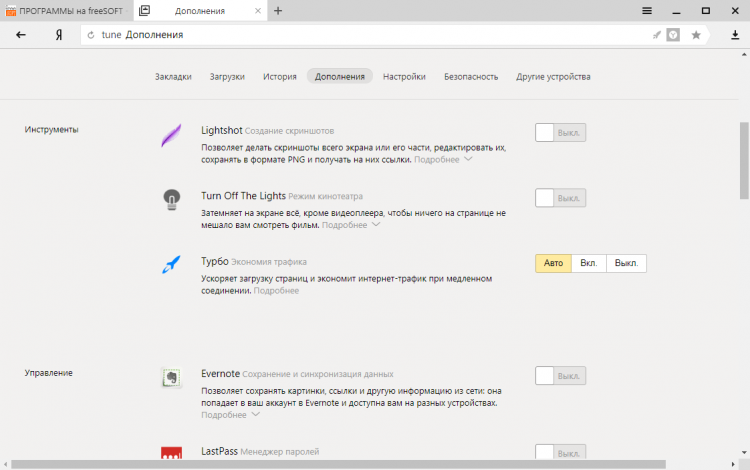
Task: Click the horizontal scrollbar thumb
Action: pyautogui.click(x=339, y=464)
